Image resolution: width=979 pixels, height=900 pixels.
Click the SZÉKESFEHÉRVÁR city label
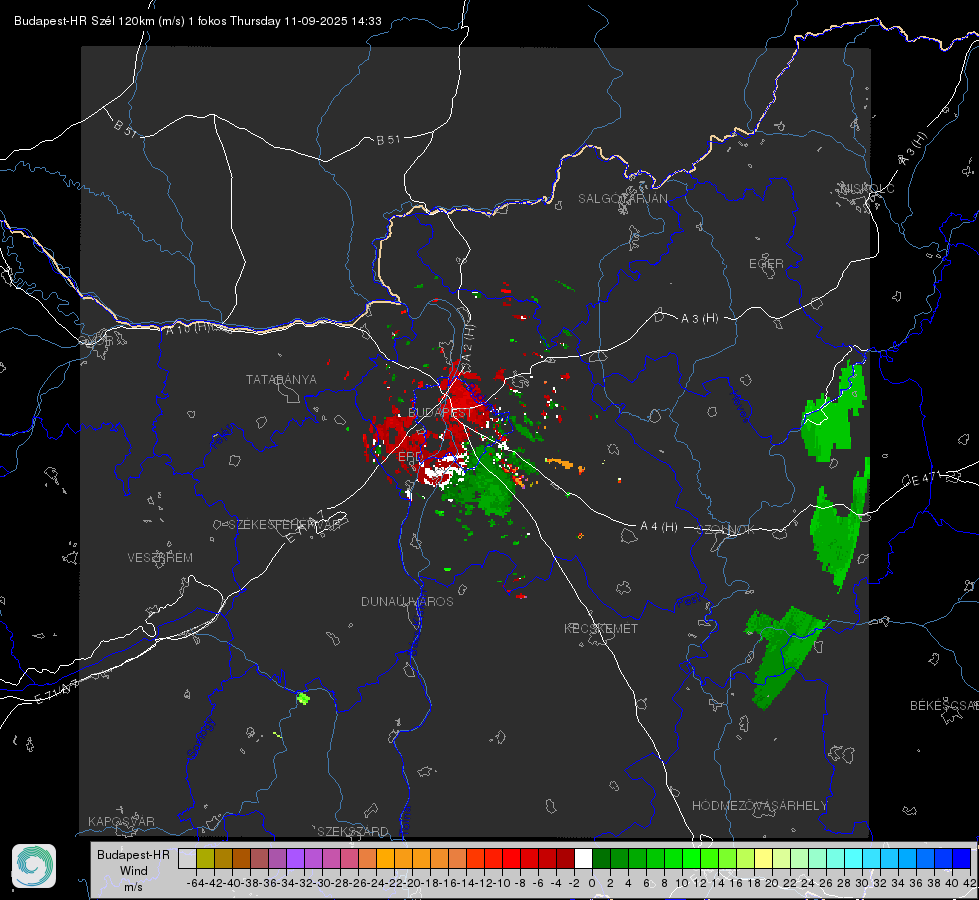286,525
